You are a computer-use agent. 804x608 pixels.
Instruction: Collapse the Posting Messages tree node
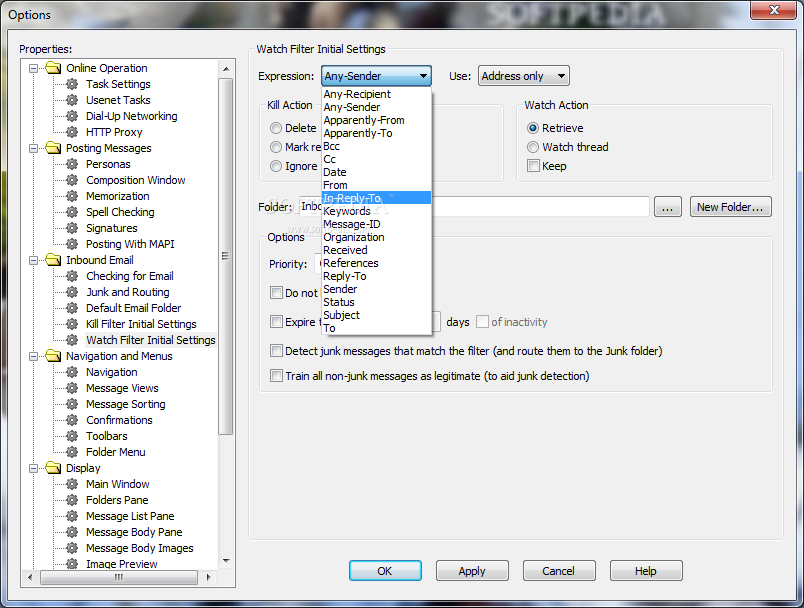point(33,148)
